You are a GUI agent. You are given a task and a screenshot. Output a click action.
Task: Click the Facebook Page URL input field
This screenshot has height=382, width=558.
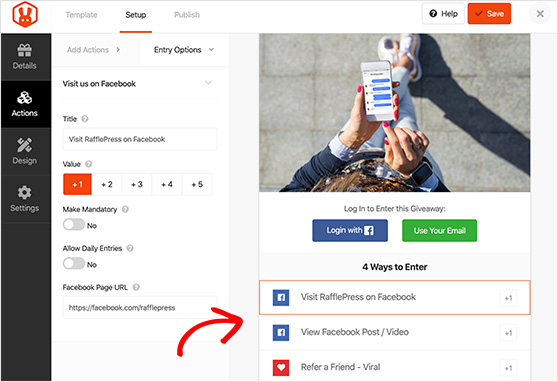tap(140, 308)
